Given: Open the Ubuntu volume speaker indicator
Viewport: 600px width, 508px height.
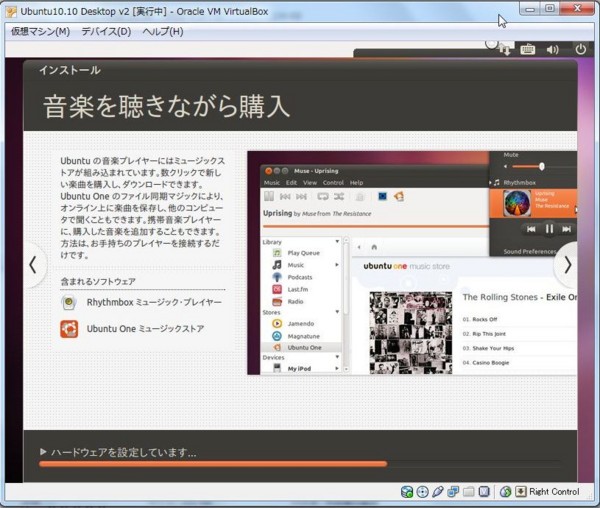Looking at the screenshot, I should coord(553,50).
